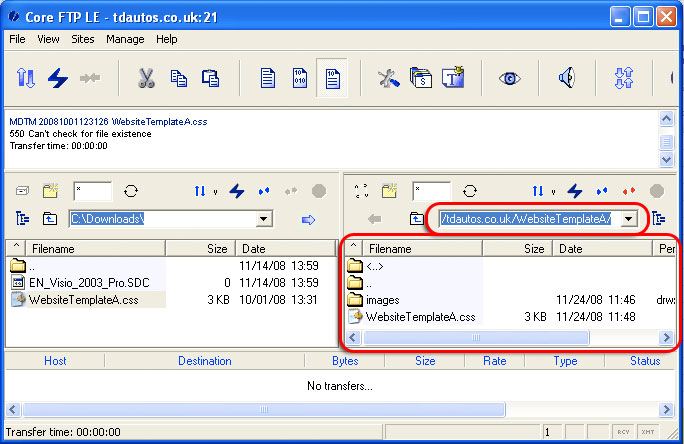Click the eye view icon in toolbar
This screenshot has height=444, width=684.
point(510,79)
